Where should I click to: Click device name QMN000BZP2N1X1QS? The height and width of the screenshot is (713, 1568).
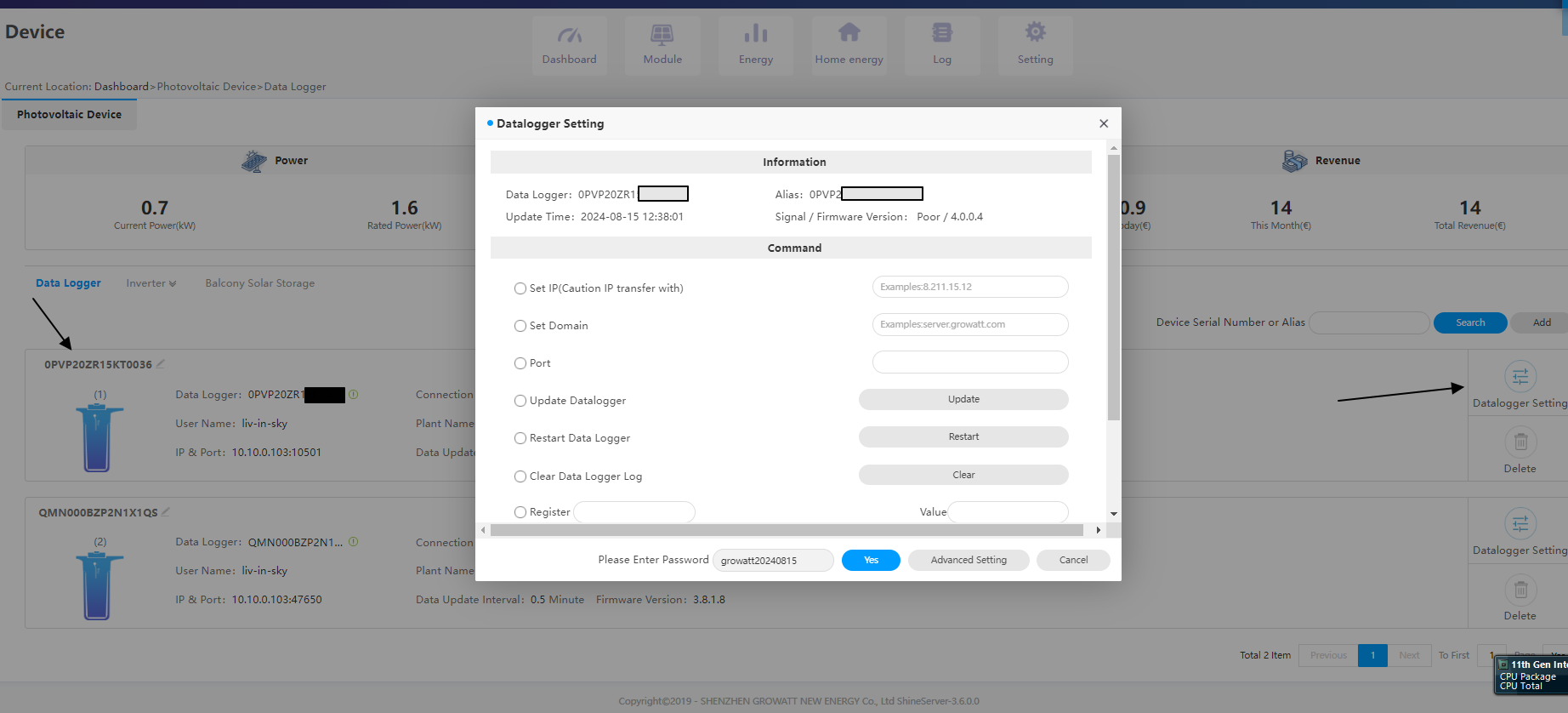click(98, 513)
